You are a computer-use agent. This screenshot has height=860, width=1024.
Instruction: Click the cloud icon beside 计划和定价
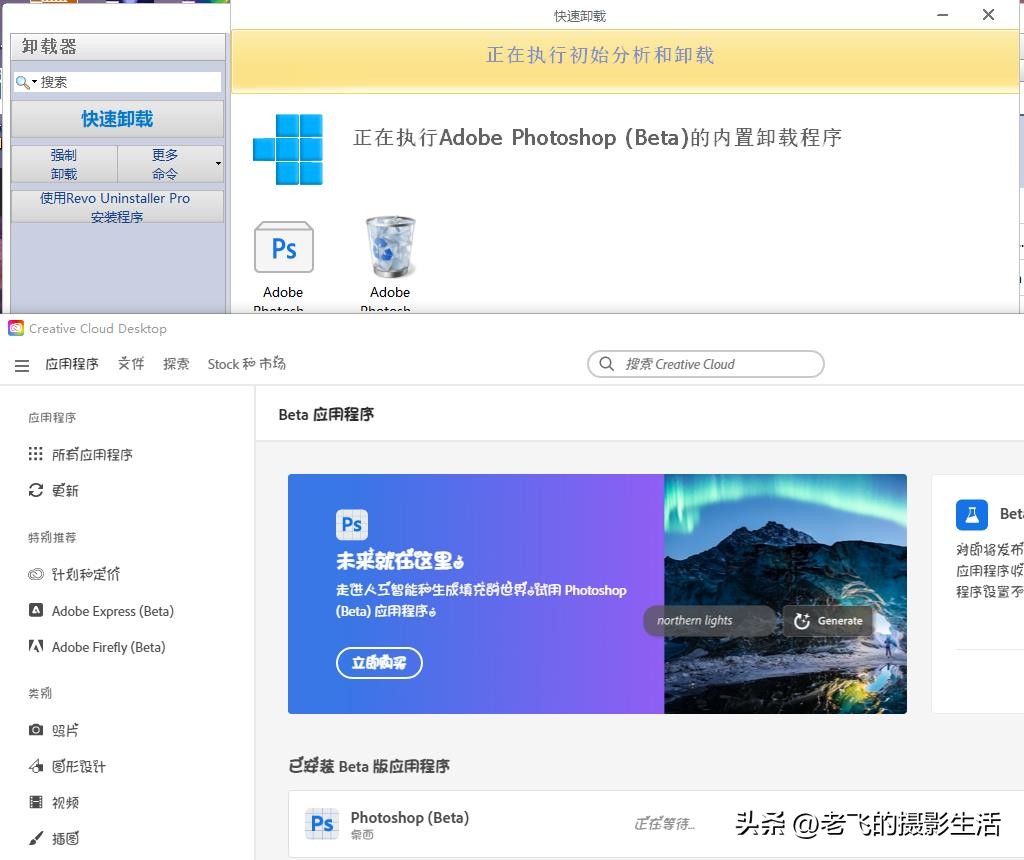tap(35, 574)
